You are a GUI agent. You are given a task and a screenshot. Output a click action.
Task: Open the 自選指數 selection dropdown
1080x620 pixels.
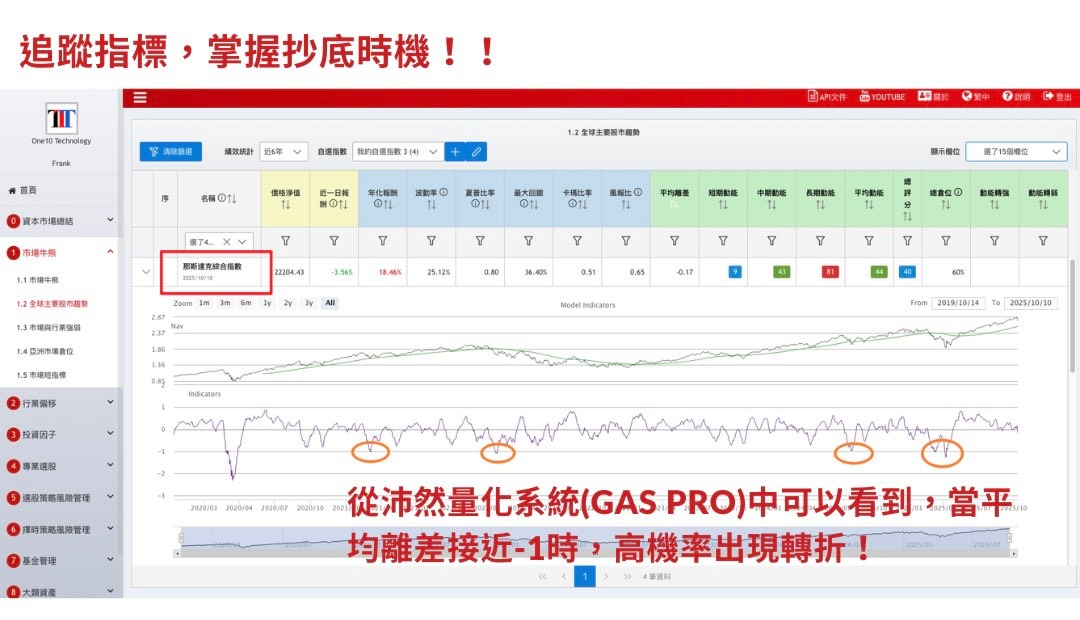pyautogui.click(x=397, y=152)
